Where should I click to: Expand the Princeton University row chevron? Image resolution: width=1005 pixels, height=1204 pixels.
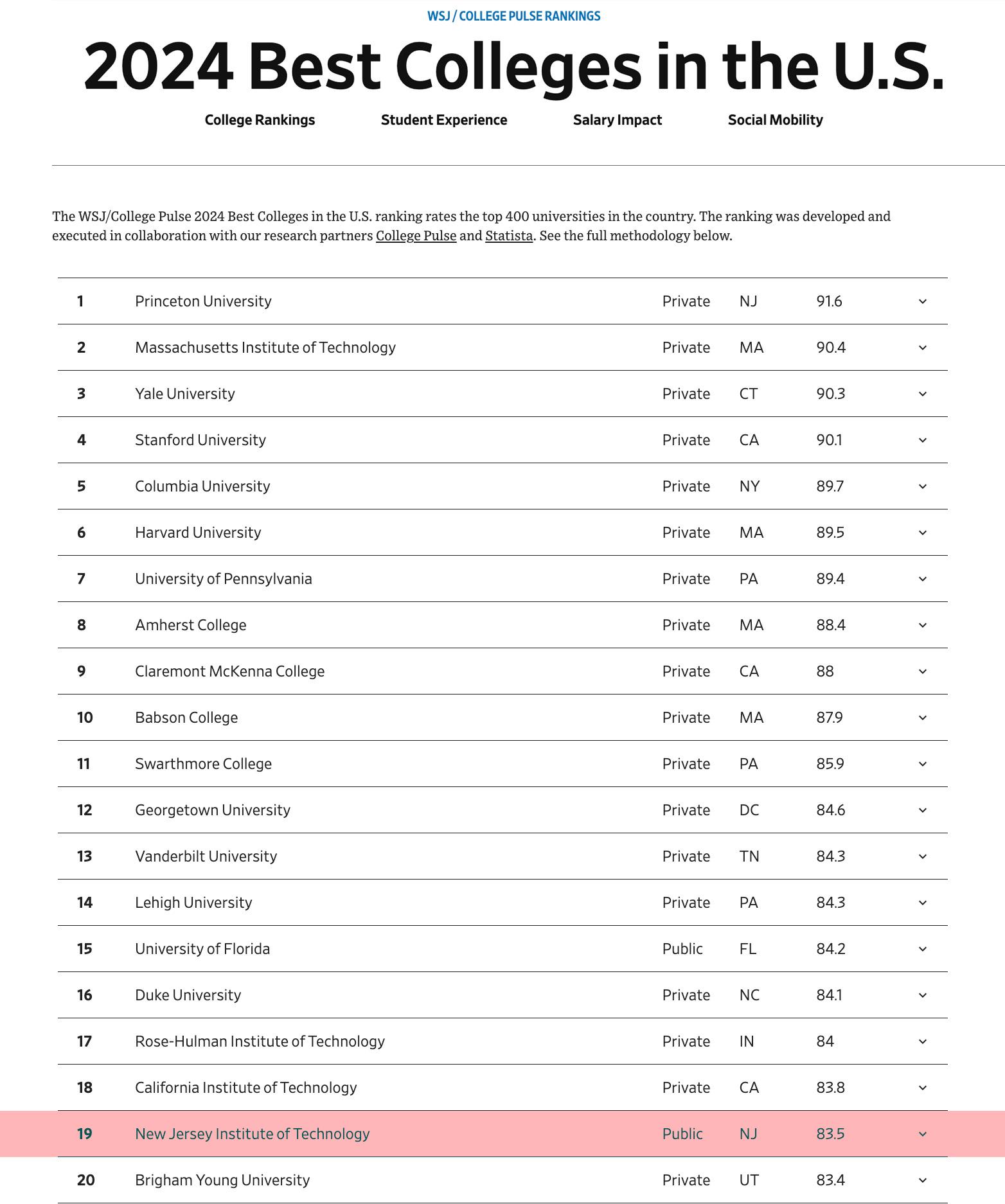click(922, 301)
